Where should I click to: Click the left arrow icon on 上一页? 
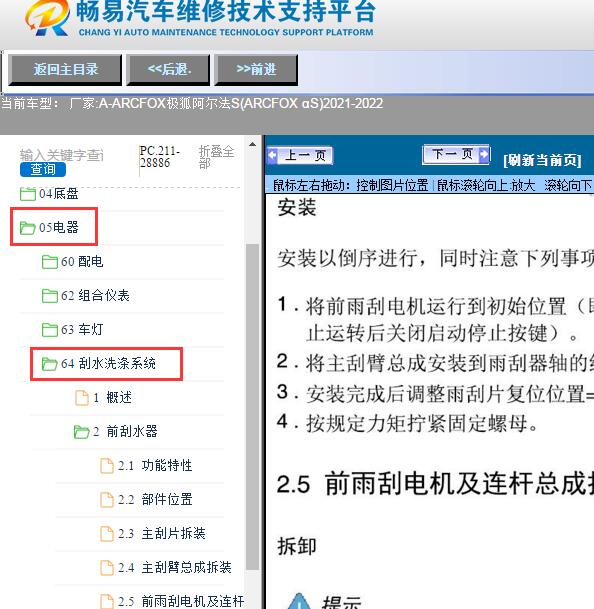(272, 155)
